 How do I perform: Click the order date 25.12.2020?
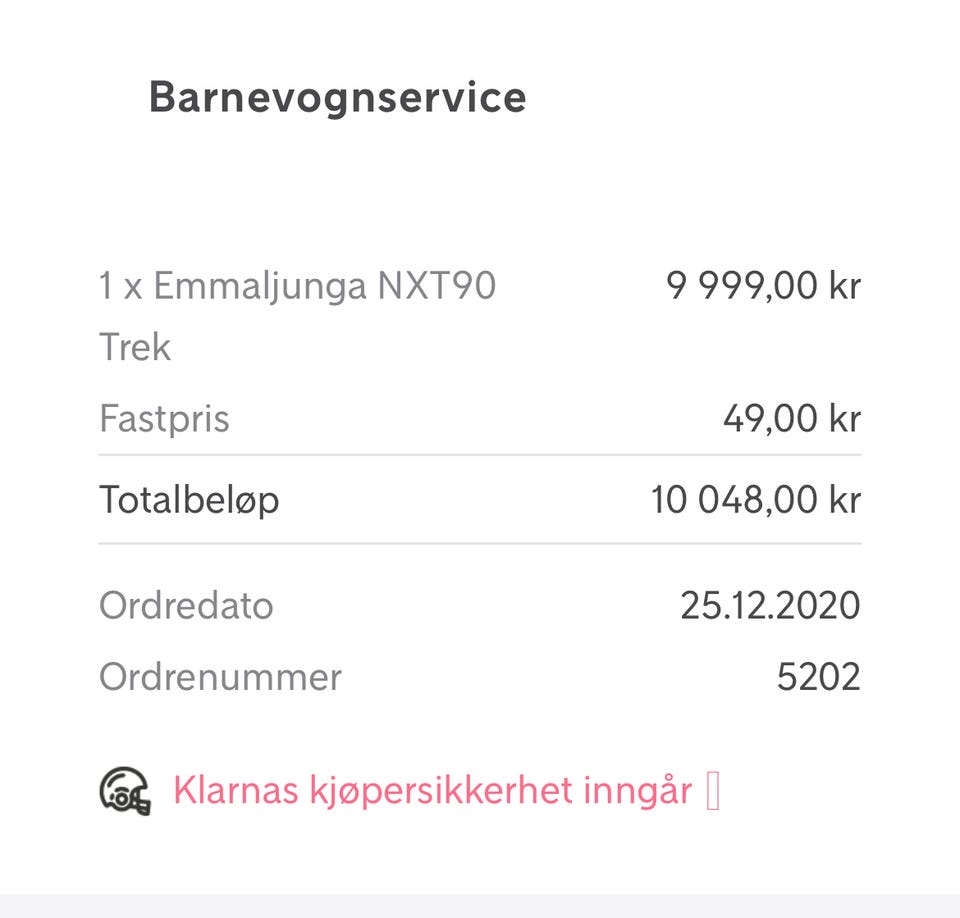pos(770,606)
